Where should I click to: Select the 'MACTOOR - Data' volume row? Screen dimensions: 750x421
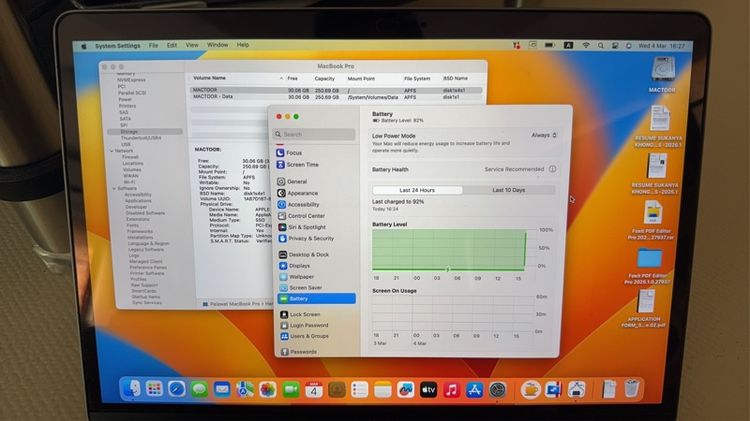[335, 97]
